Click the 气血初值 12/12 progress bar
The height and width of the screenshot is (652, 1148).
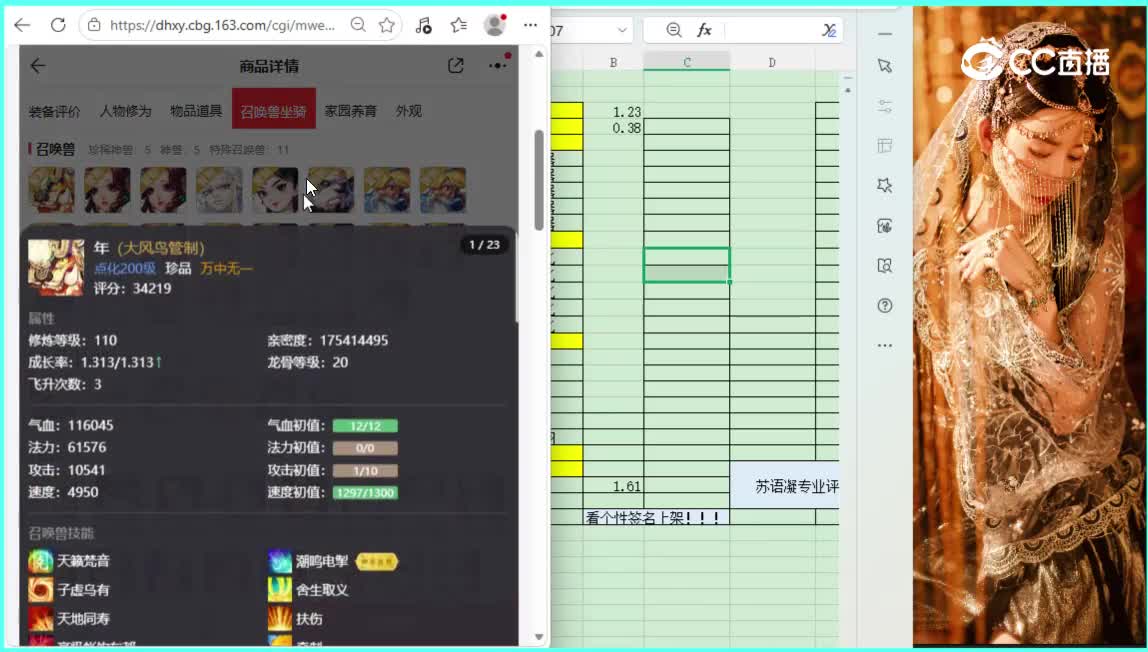pyautogui.click(x=365, y=426)
